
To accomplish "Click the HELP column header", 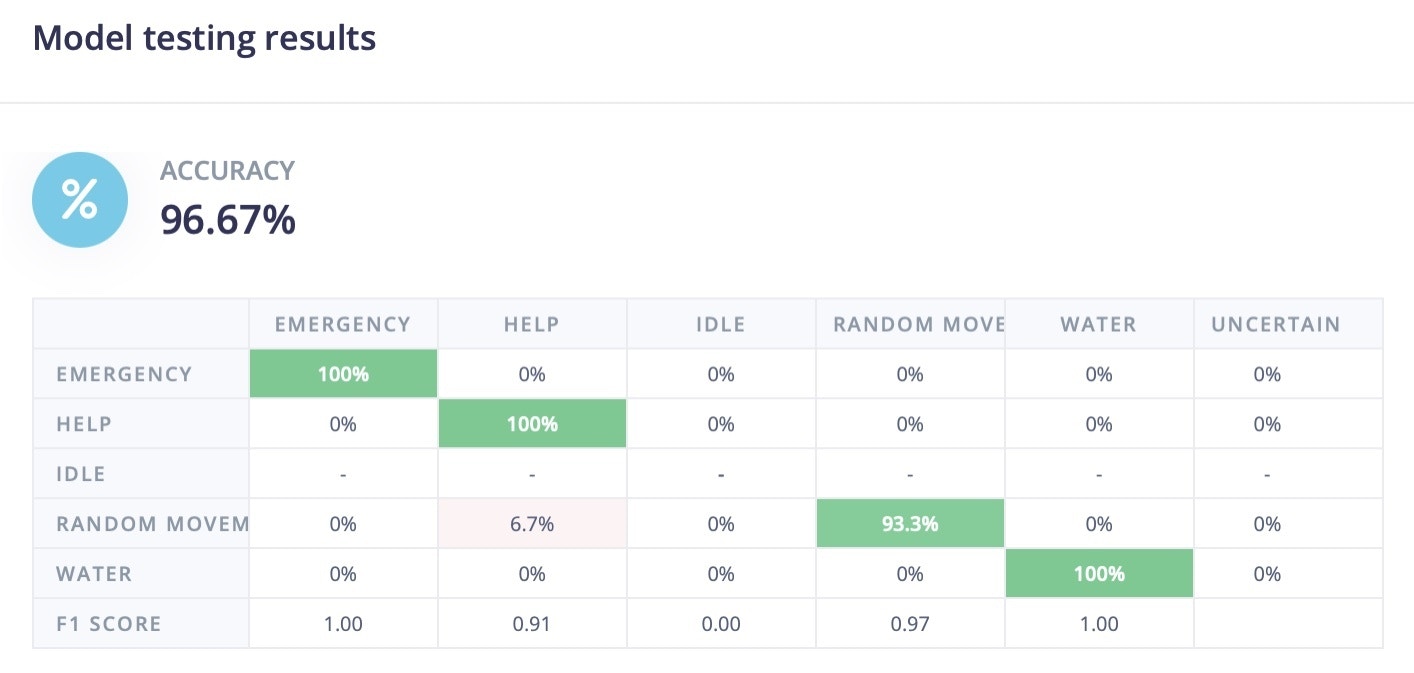I will pos(532,324).
